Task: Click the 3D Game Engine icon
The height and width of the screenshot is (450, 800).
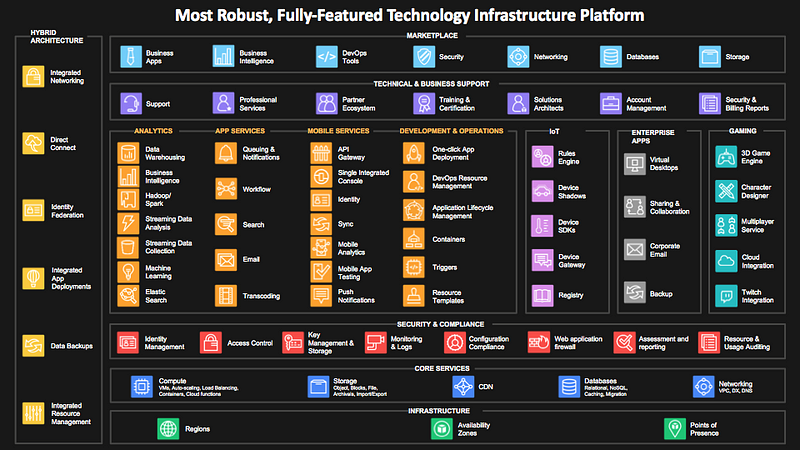Action: (726, 157)
